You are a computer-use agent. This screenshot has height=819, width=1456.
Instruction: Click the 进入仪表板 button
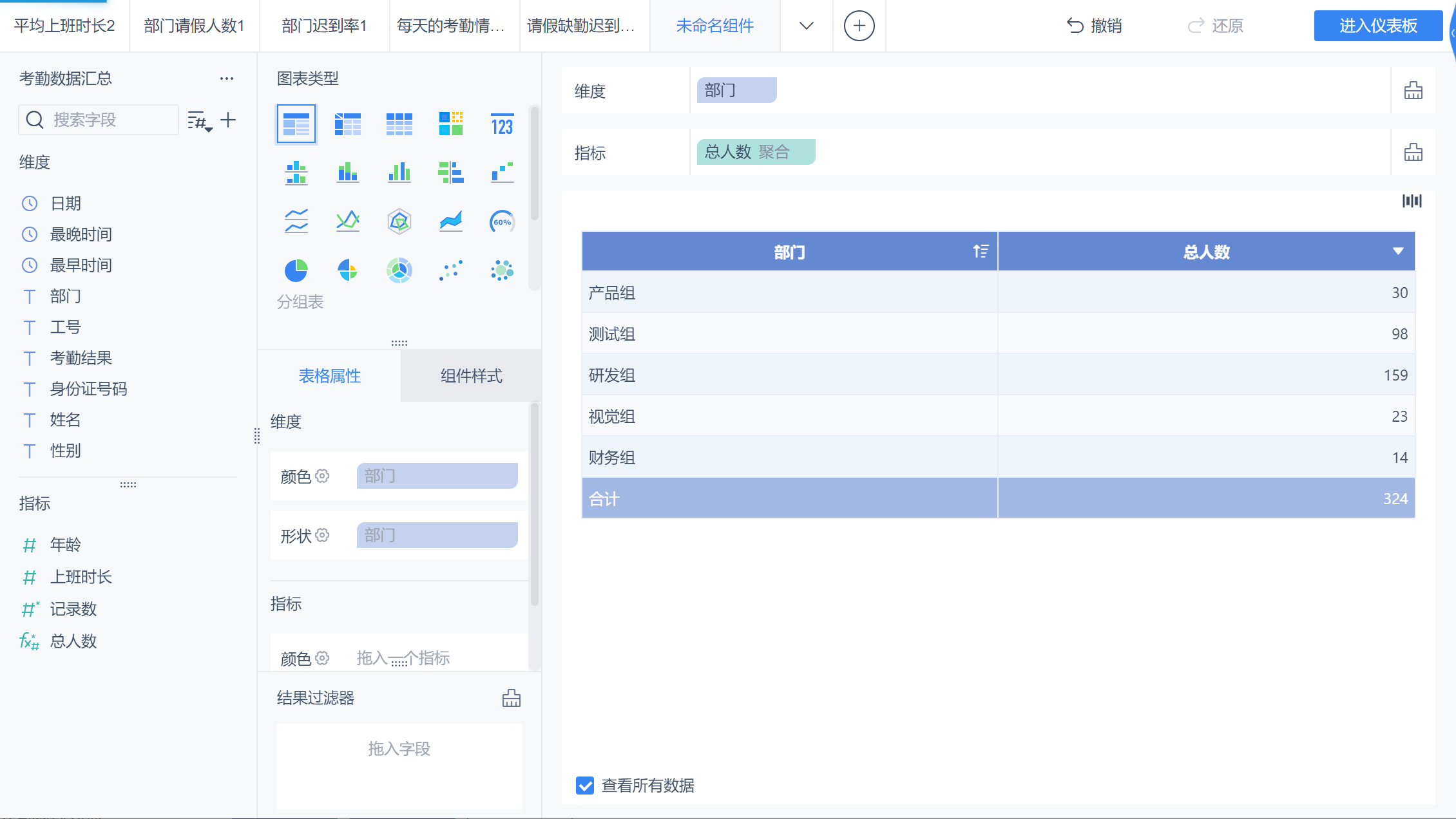pos(1377,26)
